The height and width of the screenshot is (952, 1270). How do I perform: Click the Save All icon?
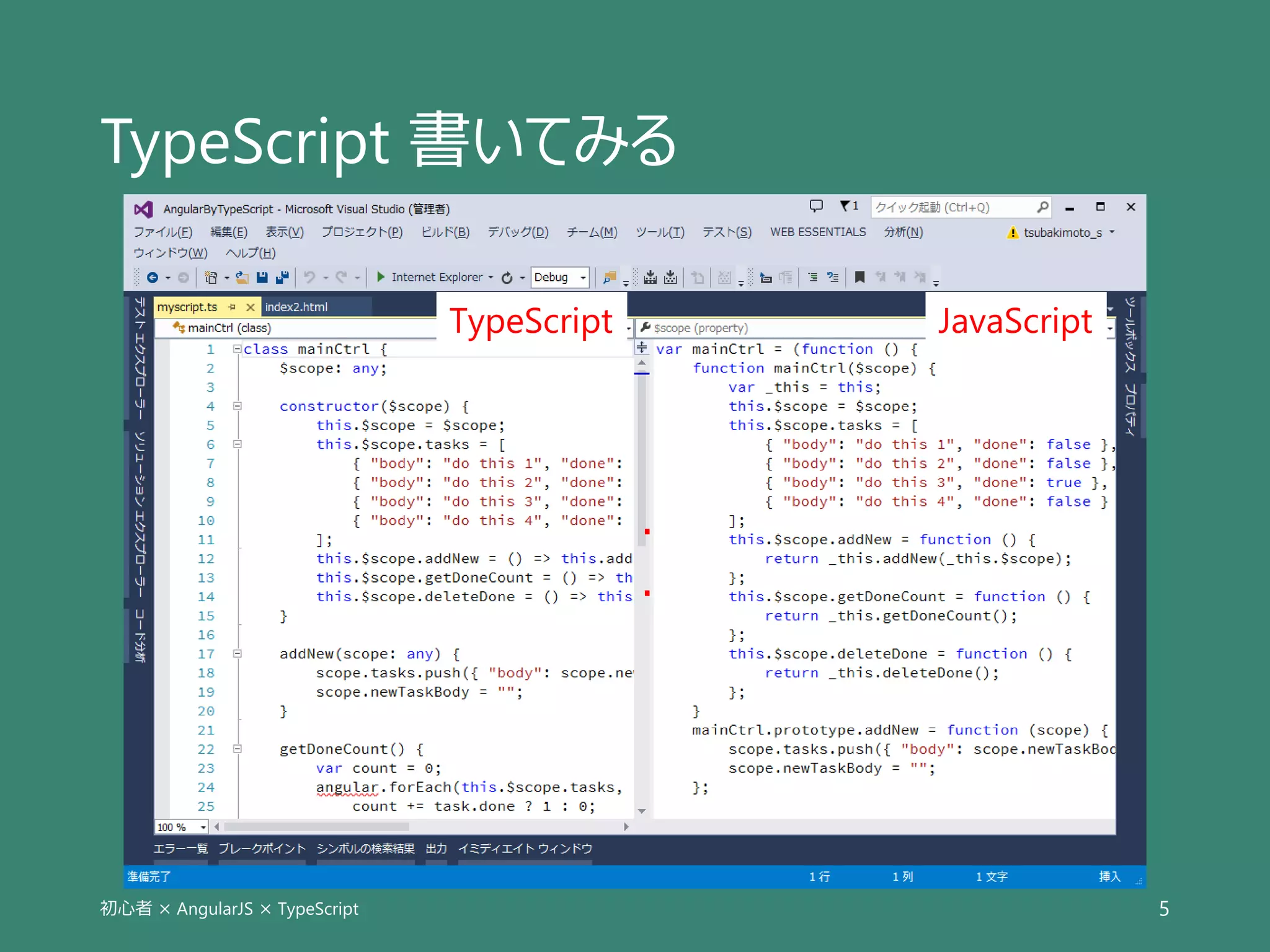pos(283,278)
